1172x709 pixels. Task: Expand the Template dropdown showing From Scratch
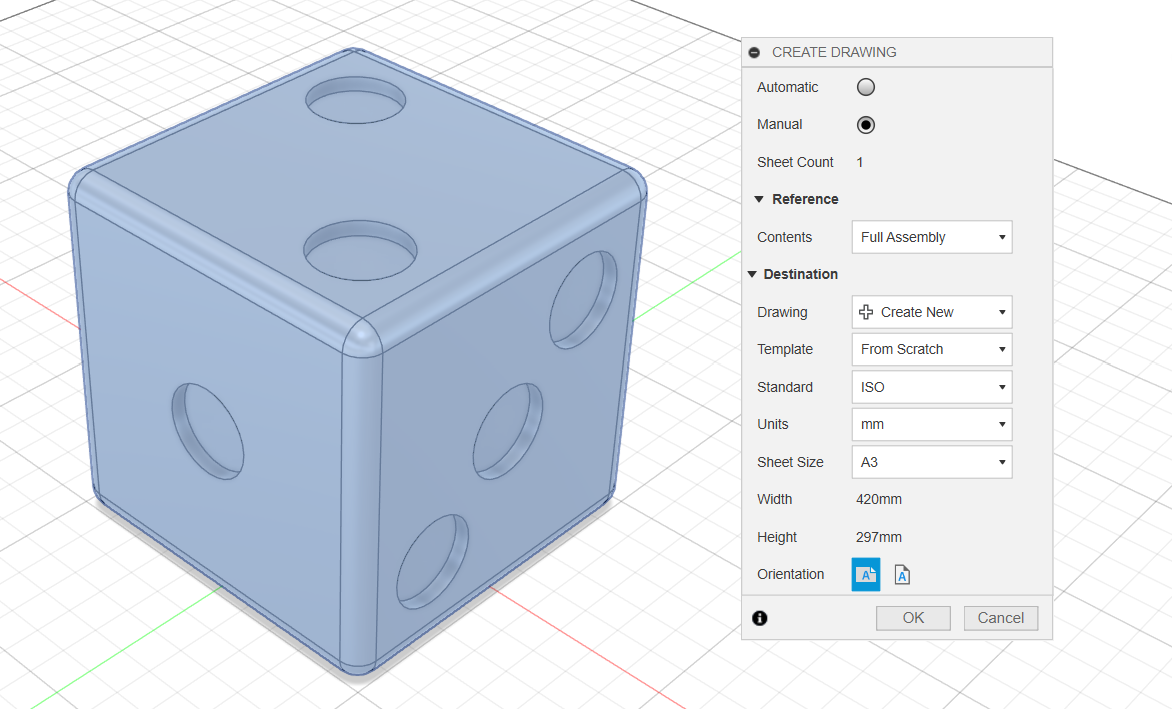tap(931, 349)
